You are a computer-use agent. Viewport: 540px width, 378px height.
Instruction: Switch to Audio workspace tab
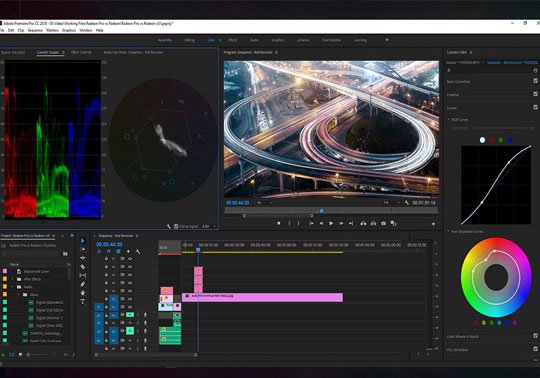coord(254,40)
